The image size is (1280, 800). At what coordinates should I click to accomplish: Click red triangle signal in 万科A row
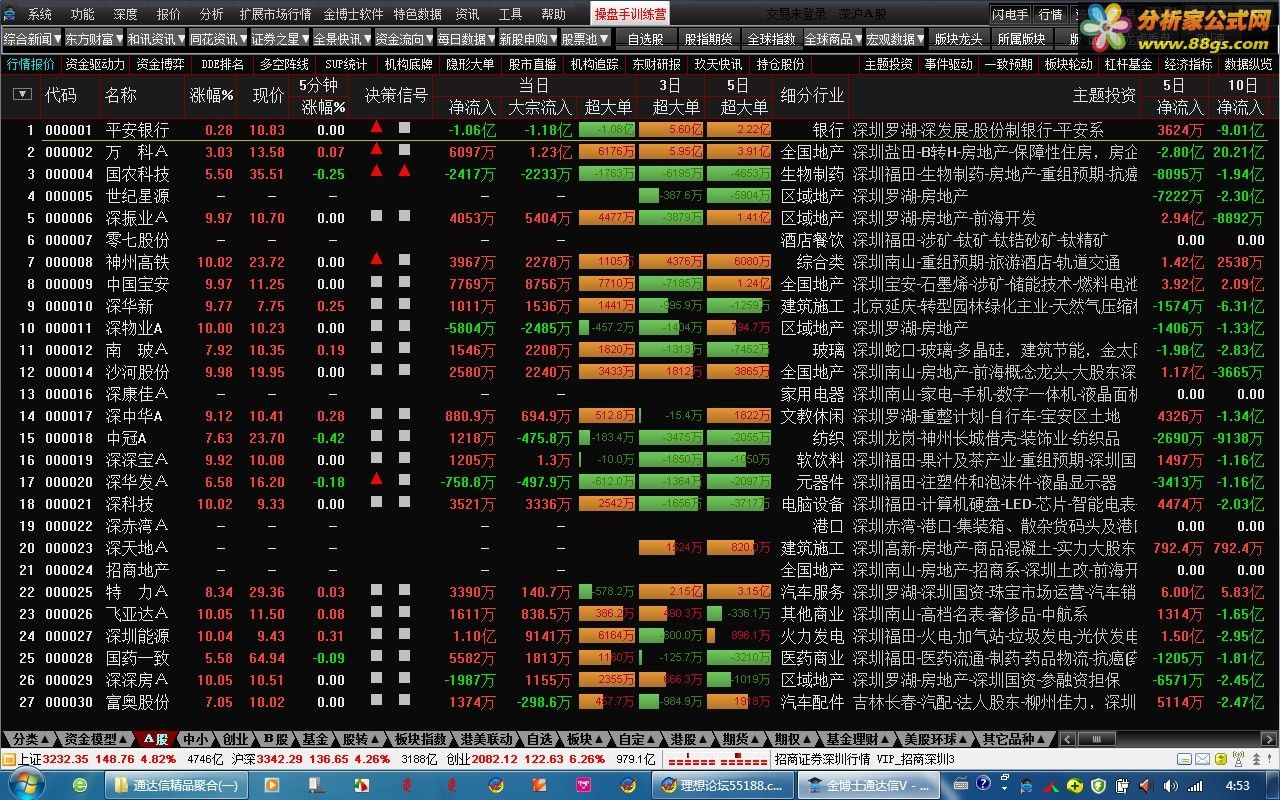click(x=376, y=149)
